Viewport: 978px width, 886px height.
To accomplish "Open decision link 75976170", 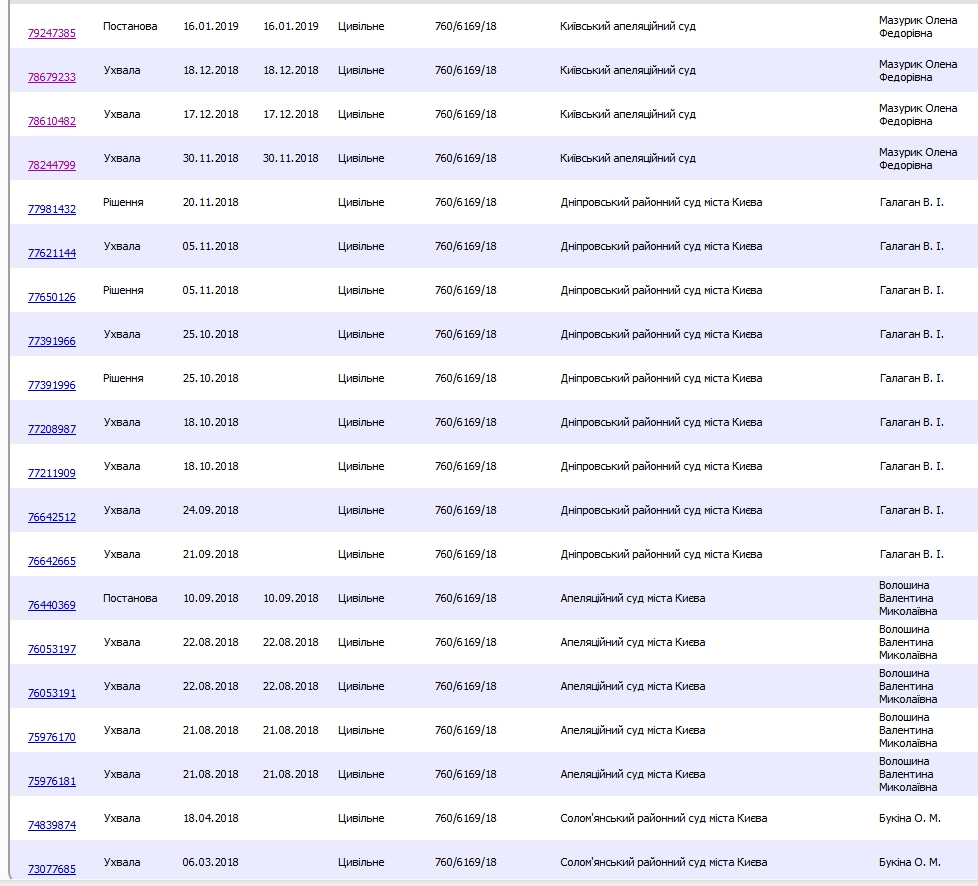I will [x=52, y=737].
